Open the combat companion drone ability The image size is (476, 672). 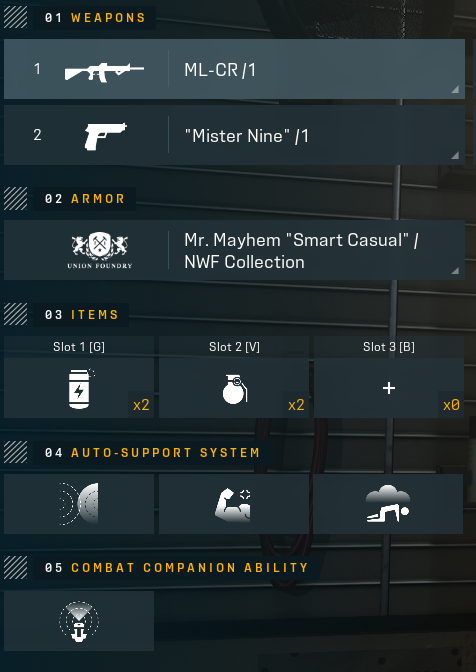pos(79,621)
